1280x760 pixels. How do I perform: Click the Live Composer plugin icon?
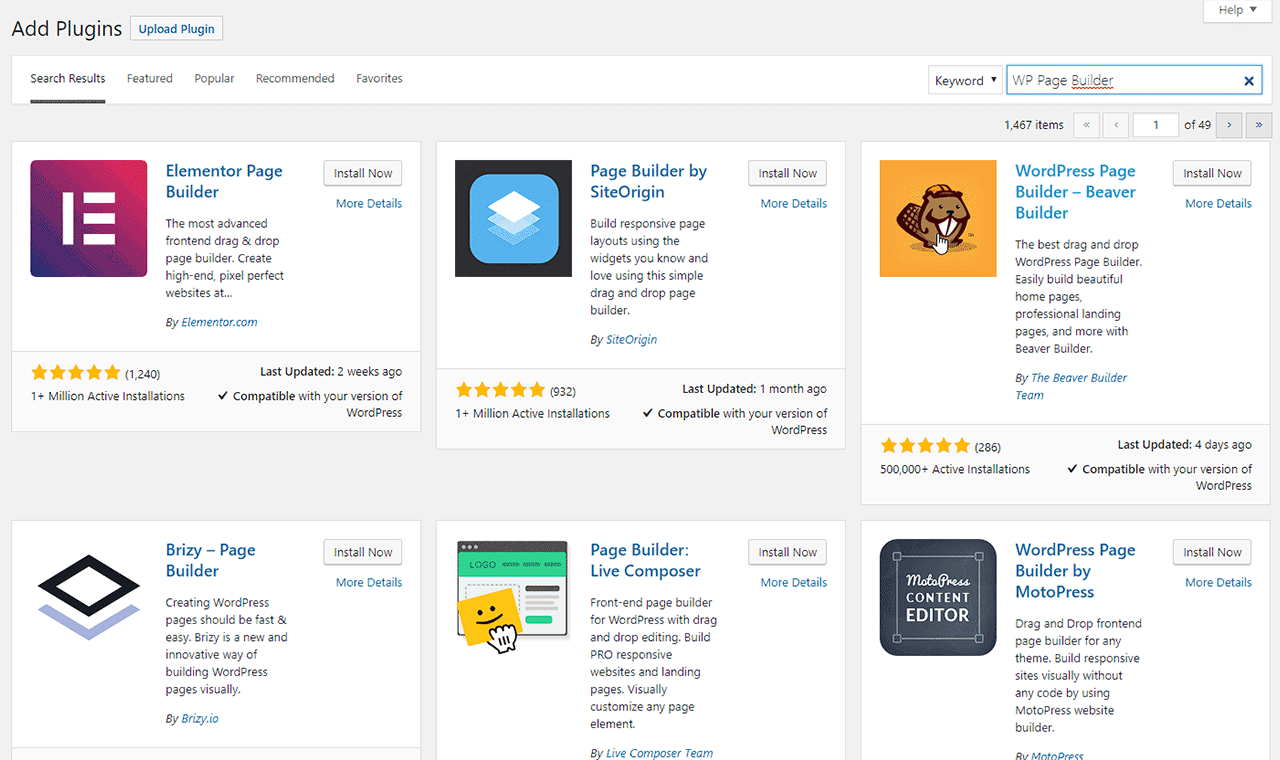513,597
